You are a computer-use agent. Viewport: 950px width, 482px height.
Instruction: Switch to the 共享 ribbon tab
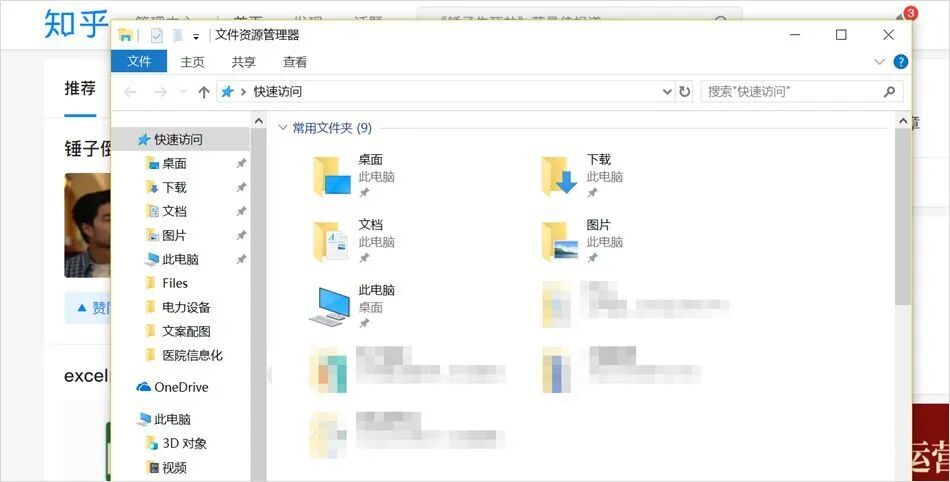point(244,62)
